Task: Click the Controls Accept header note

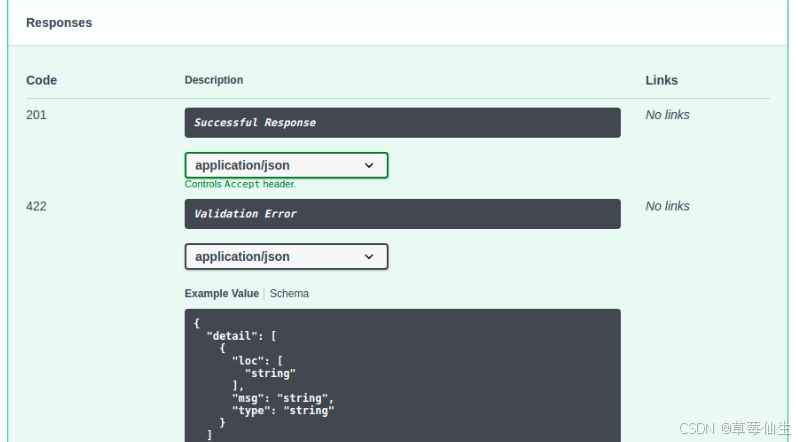Action: pos(240,184)
